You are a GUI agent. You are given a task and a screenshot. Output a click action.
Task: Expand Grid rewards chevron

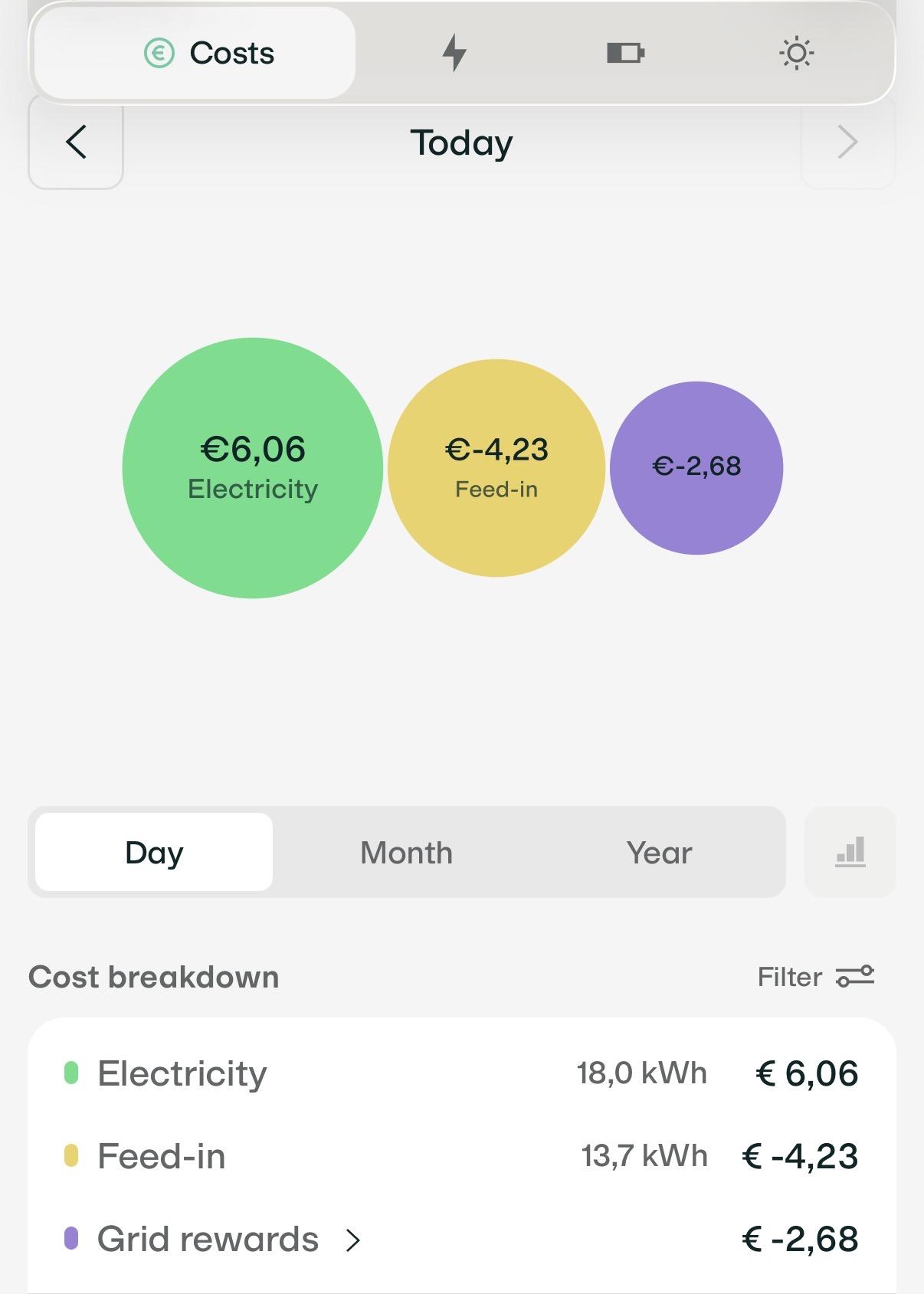352,1240
